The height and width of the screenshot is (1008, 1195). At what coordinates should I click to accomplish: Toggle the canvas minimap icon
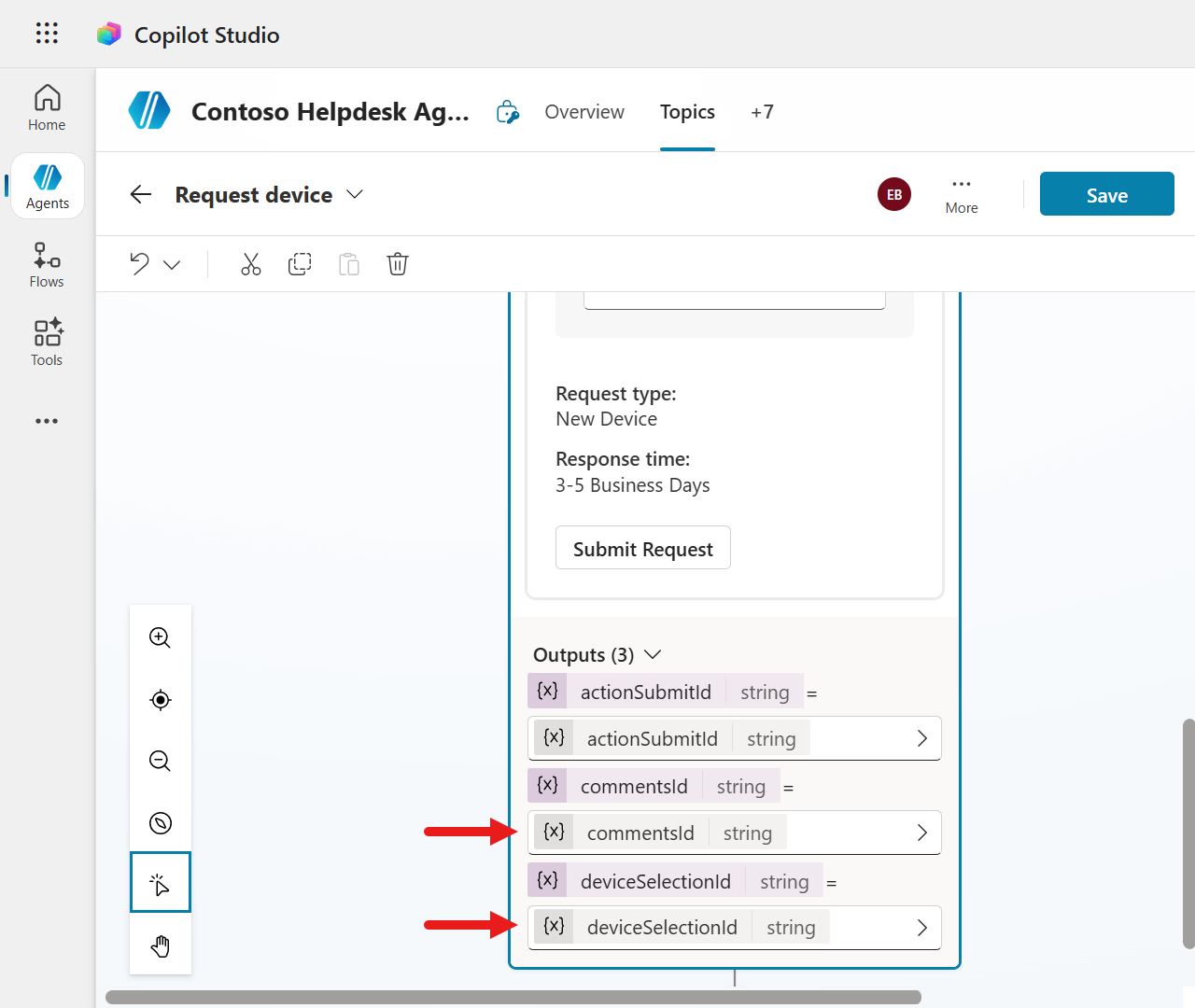pyautogui.click(x=161, y=823)
